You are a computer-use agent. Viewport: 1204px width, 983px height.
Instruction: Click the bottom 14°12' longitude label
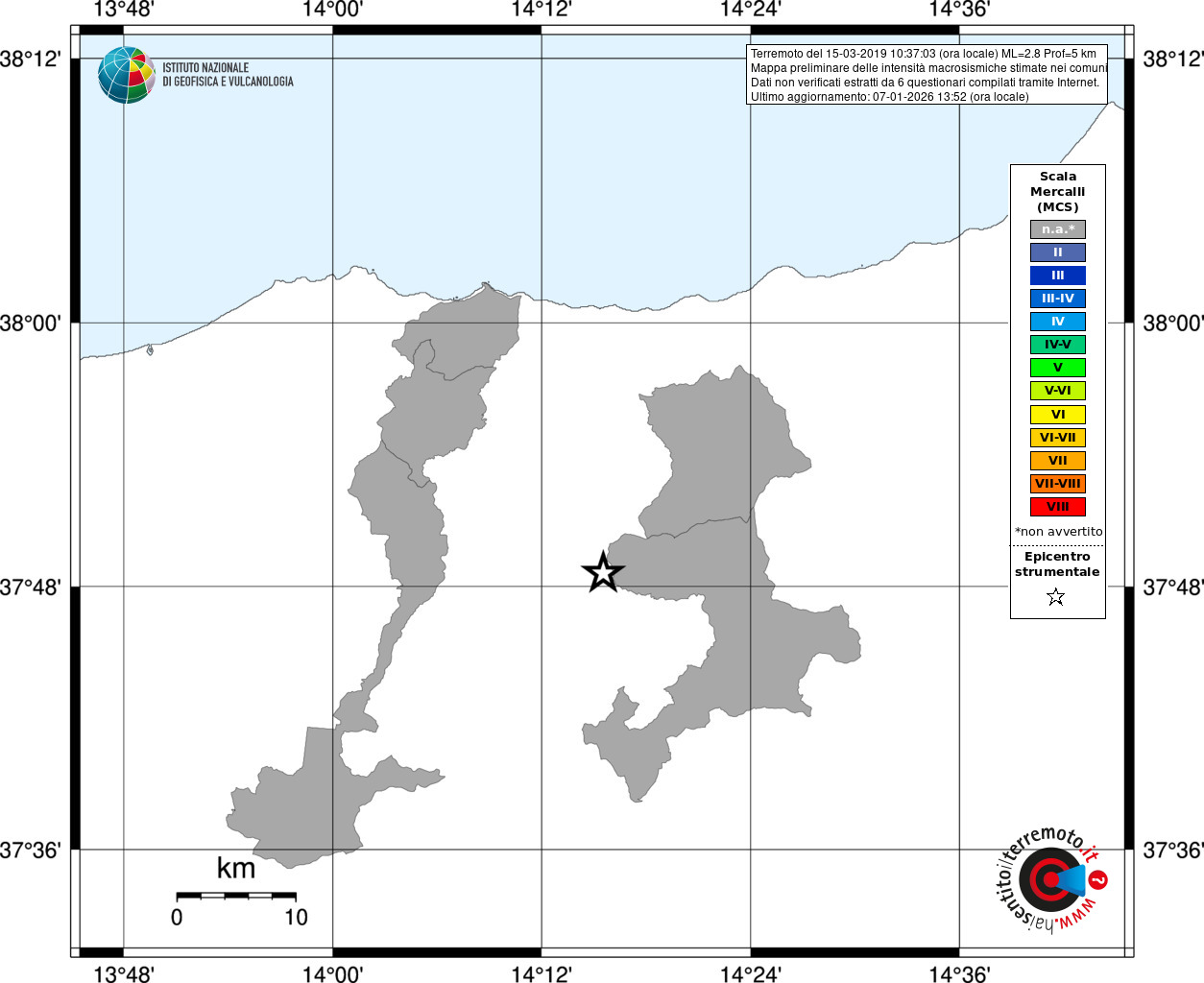pyautogui.click(x=542, y=973)
